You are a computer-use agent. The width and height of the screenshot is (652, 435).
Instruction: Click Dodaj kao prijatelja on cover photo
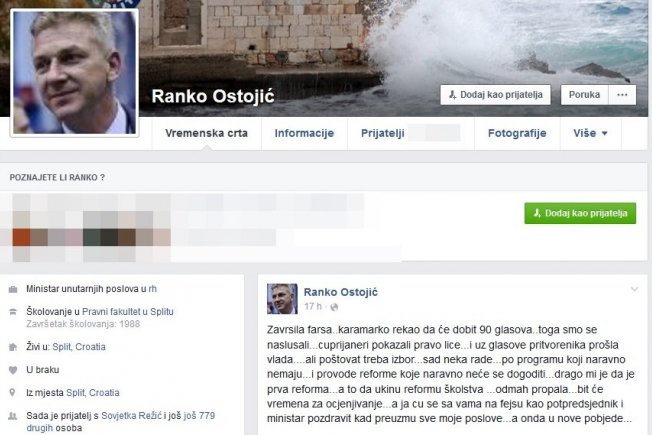496,95
